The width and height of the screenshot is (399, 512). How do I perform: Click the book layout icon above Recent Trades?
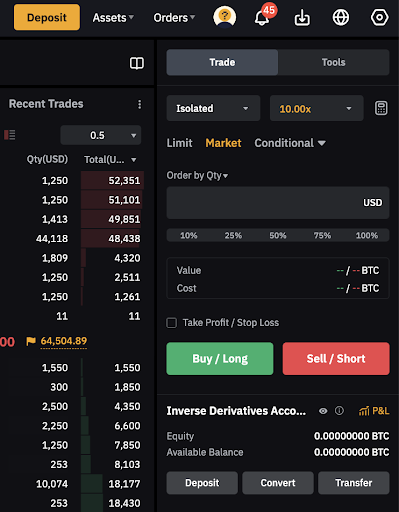click(137, 63)
